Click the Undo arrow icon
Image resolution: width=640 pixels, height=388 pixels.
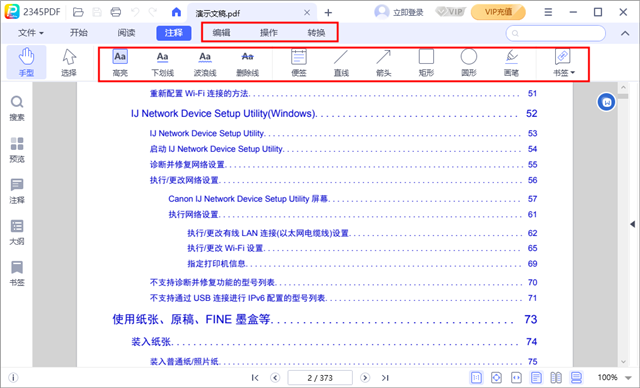coord(135,12)
